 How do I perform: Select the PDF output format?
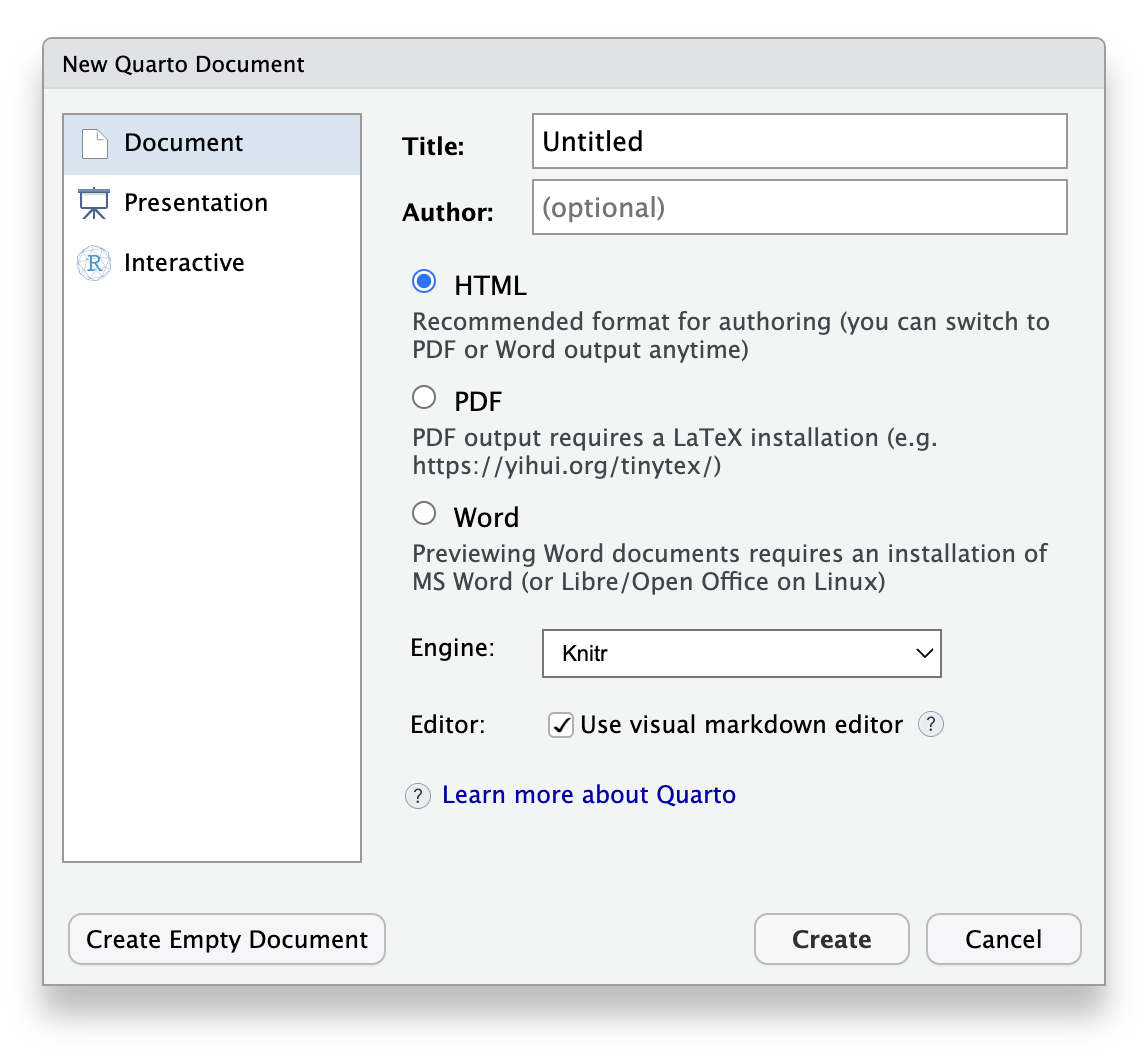(424, 398)
